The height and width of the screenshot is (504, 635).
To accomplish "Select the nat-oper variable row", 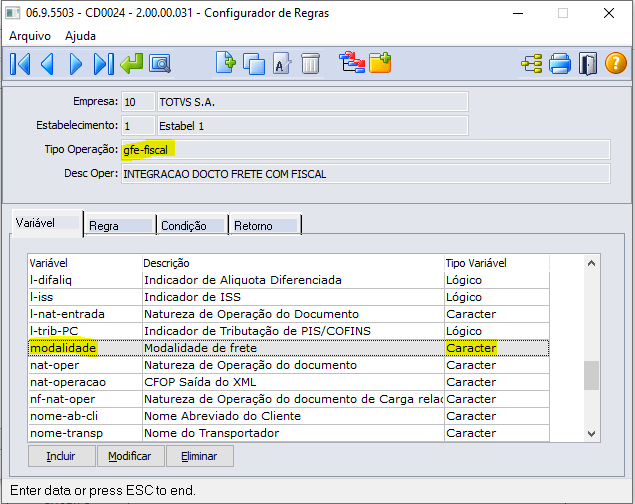I will [x=289, y=365].
